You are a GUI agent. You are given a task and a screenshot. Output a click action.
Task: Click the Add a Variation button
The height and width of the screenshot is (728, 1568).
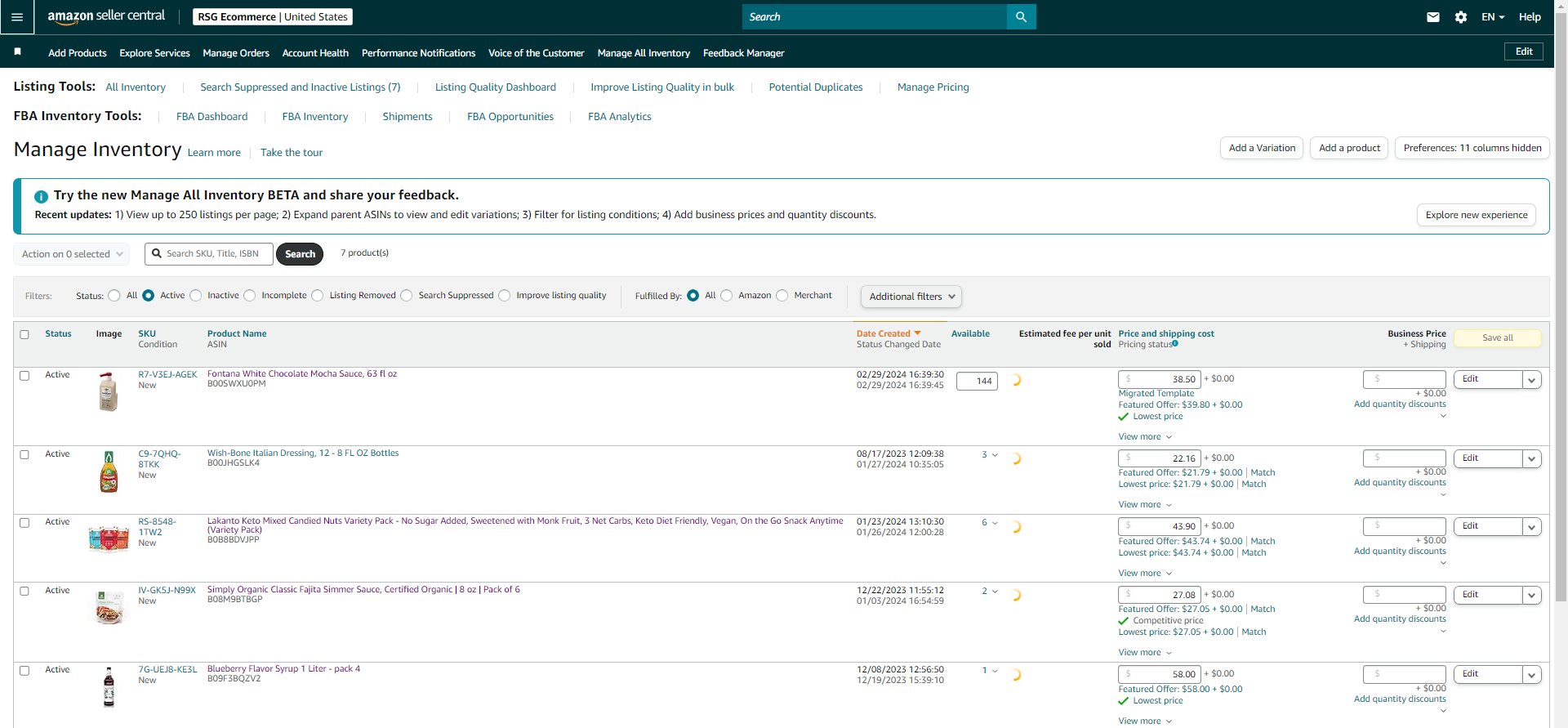click(1262, 148)
